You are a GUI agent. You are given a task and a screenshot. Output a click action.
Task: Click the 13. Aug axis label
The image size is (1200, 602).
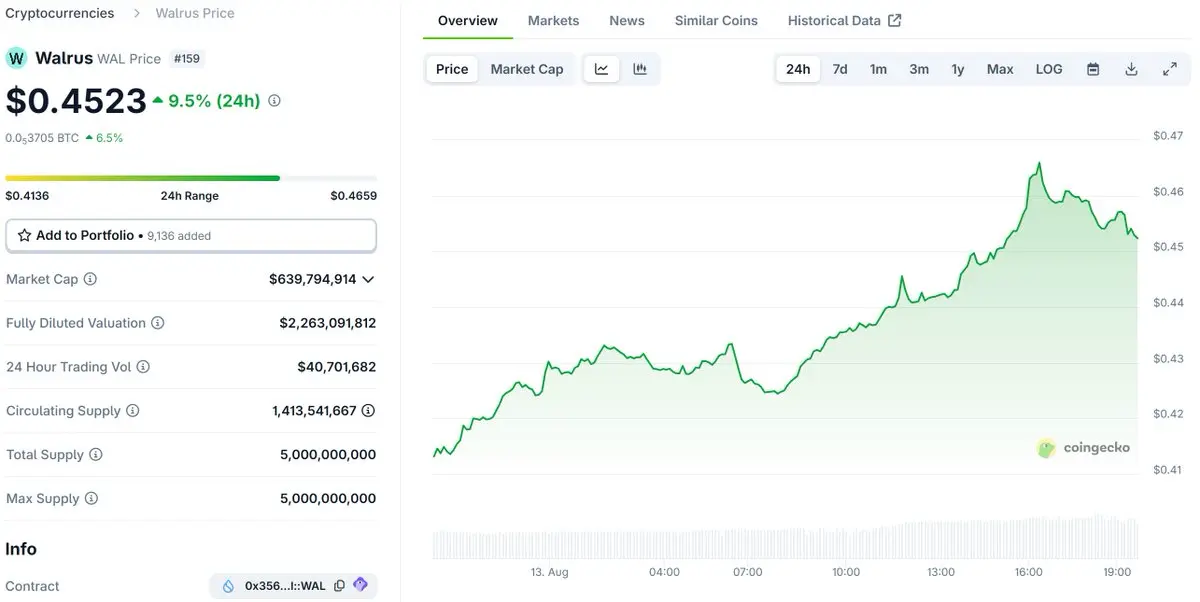point(550,572)
